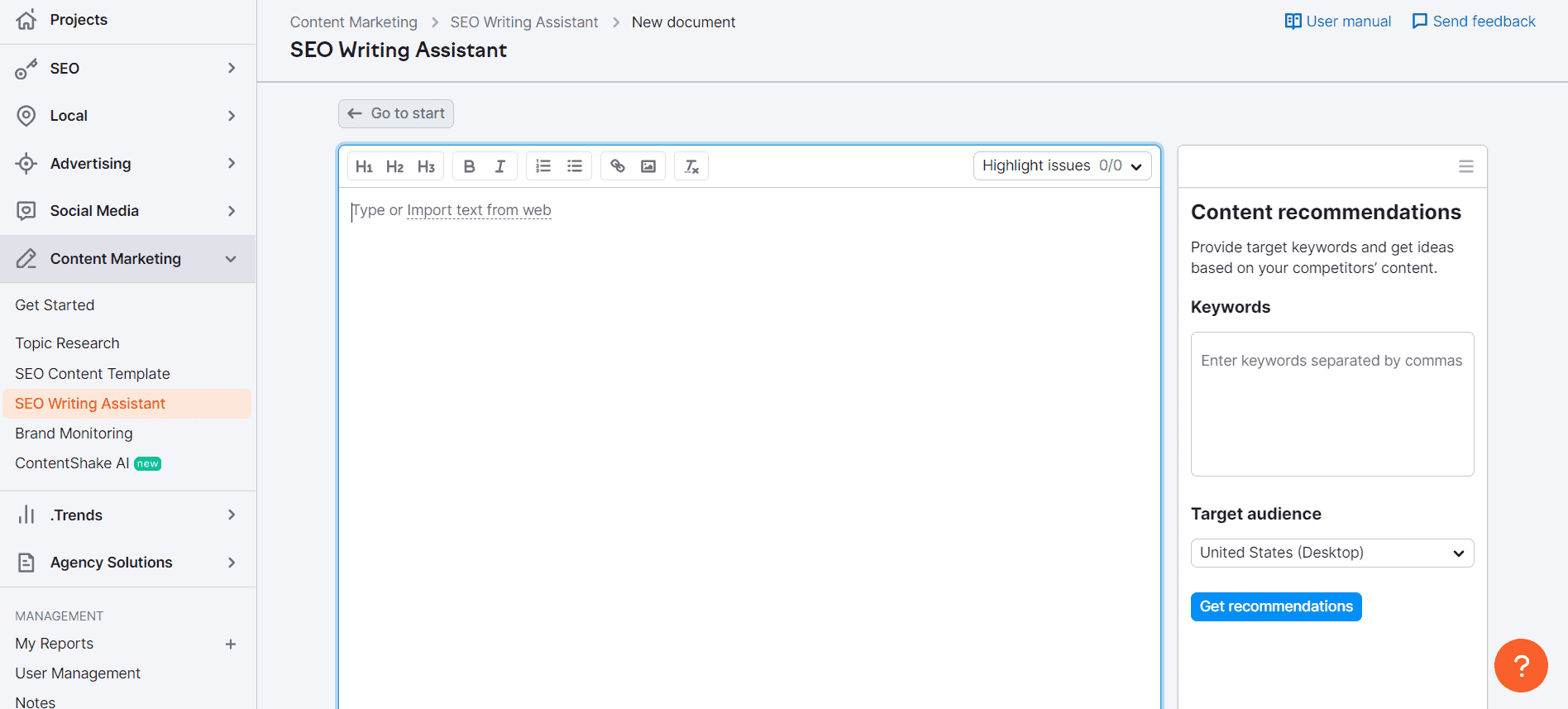Expand the Agency Solutions menu chevron
Image resolution: width=1568 pixels, height=709 pixels.
232,563
